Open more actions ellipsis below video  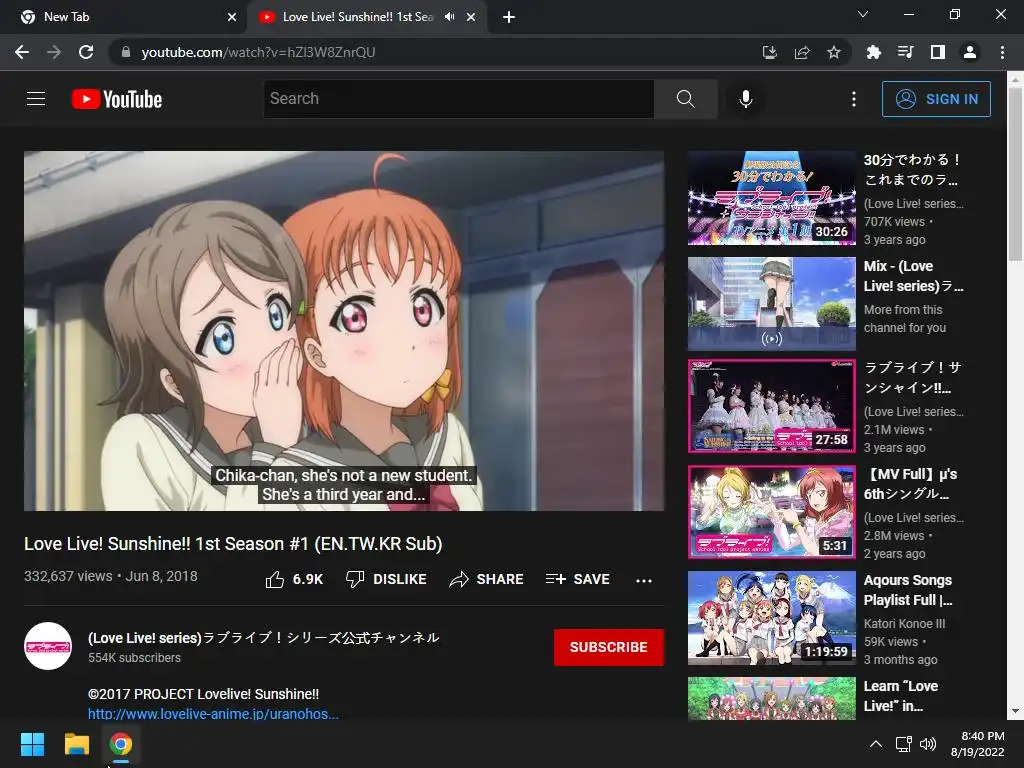(x=644, y=581)
